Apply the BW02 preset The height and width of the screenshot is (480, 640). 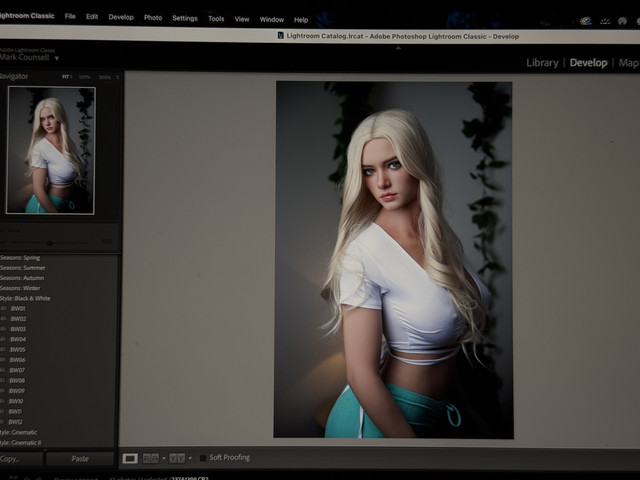coord(18,319)
